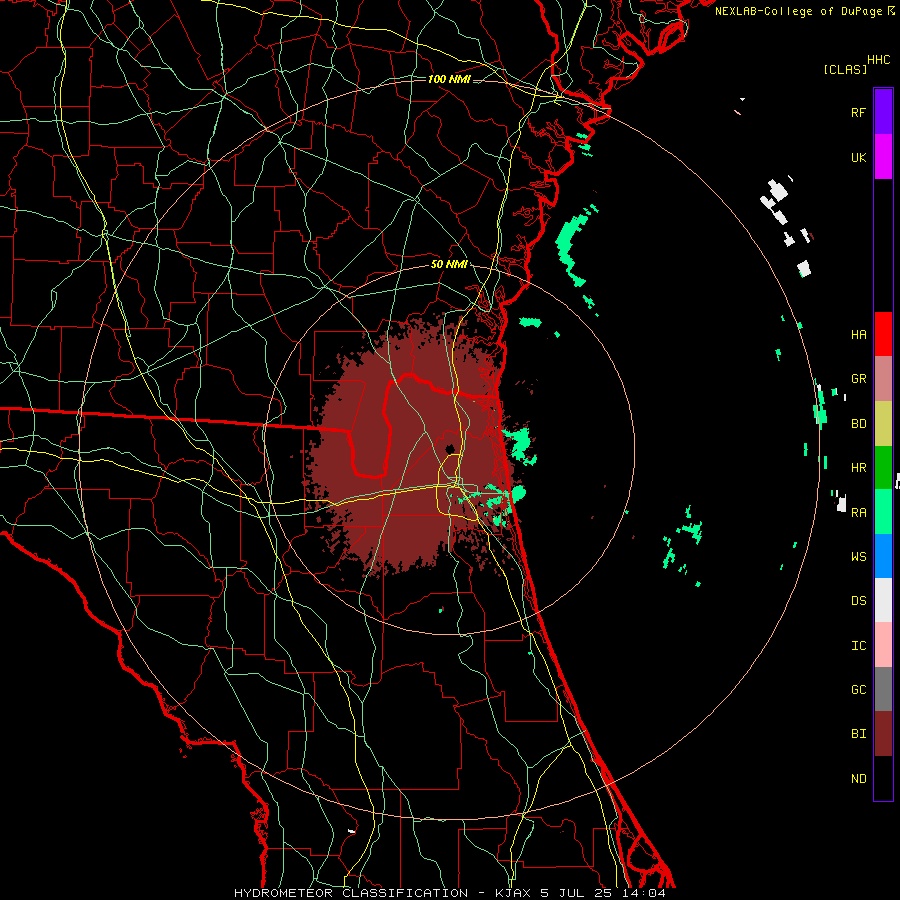Click the ND black legend swatch
This screenshot has height=900, width=900.
pyautogui.click(x=883, y=778)
